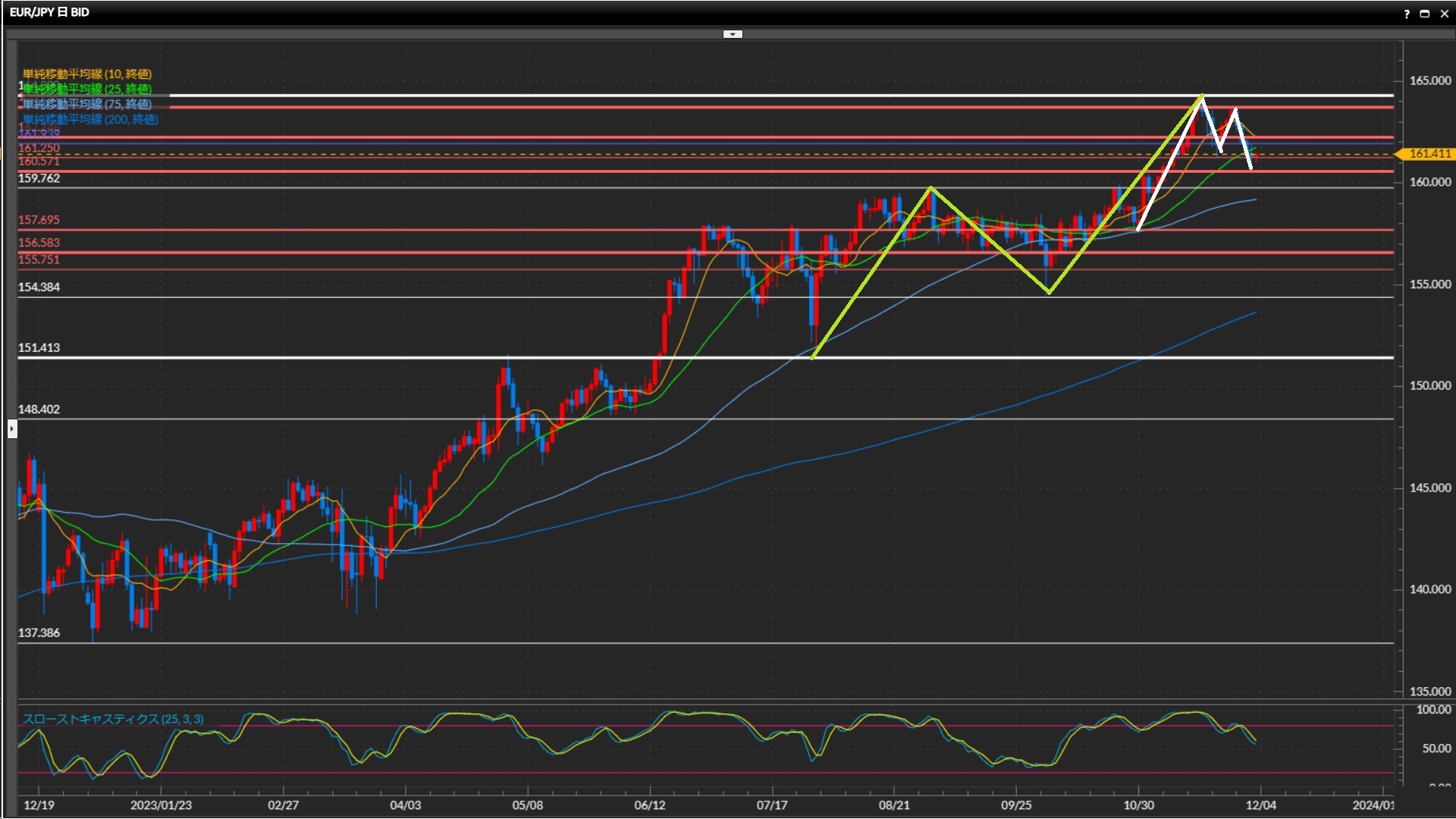This screenshot has height=819, width=1456.
Task: Click the EUR/JPY 日 BID title label
Action: (49, 12)
